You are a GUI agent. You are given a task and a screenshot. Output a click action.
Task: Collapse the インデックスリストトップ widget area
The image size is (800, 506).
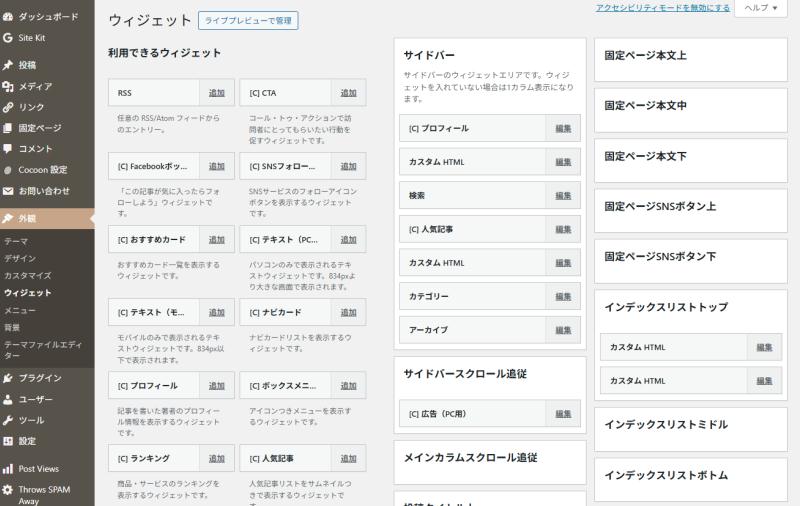click(x=690, y=307)
